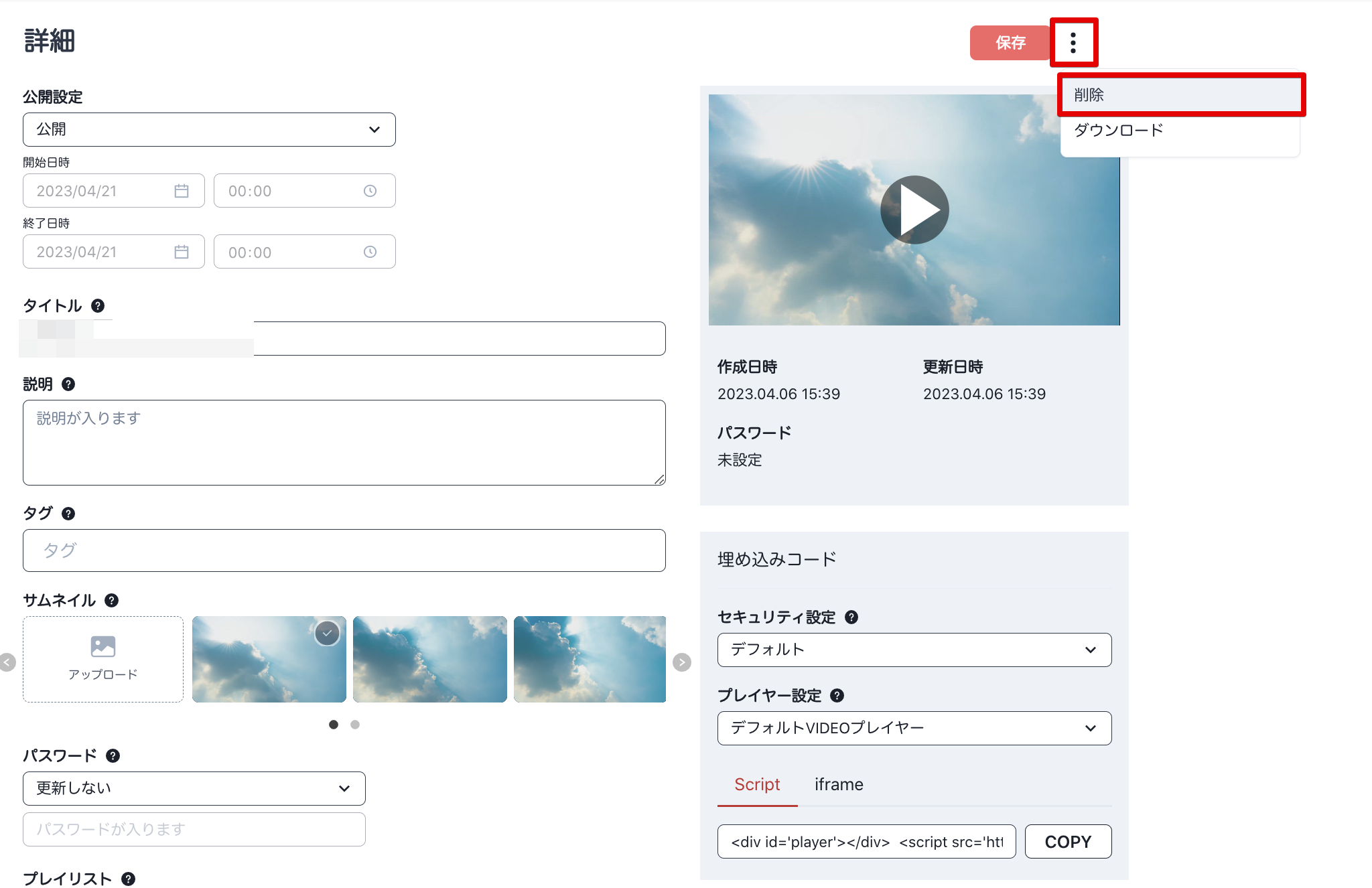Viewport: 1372px width, 888px height.
Task: Click the red 保存 button
Action: [1010, 43]
